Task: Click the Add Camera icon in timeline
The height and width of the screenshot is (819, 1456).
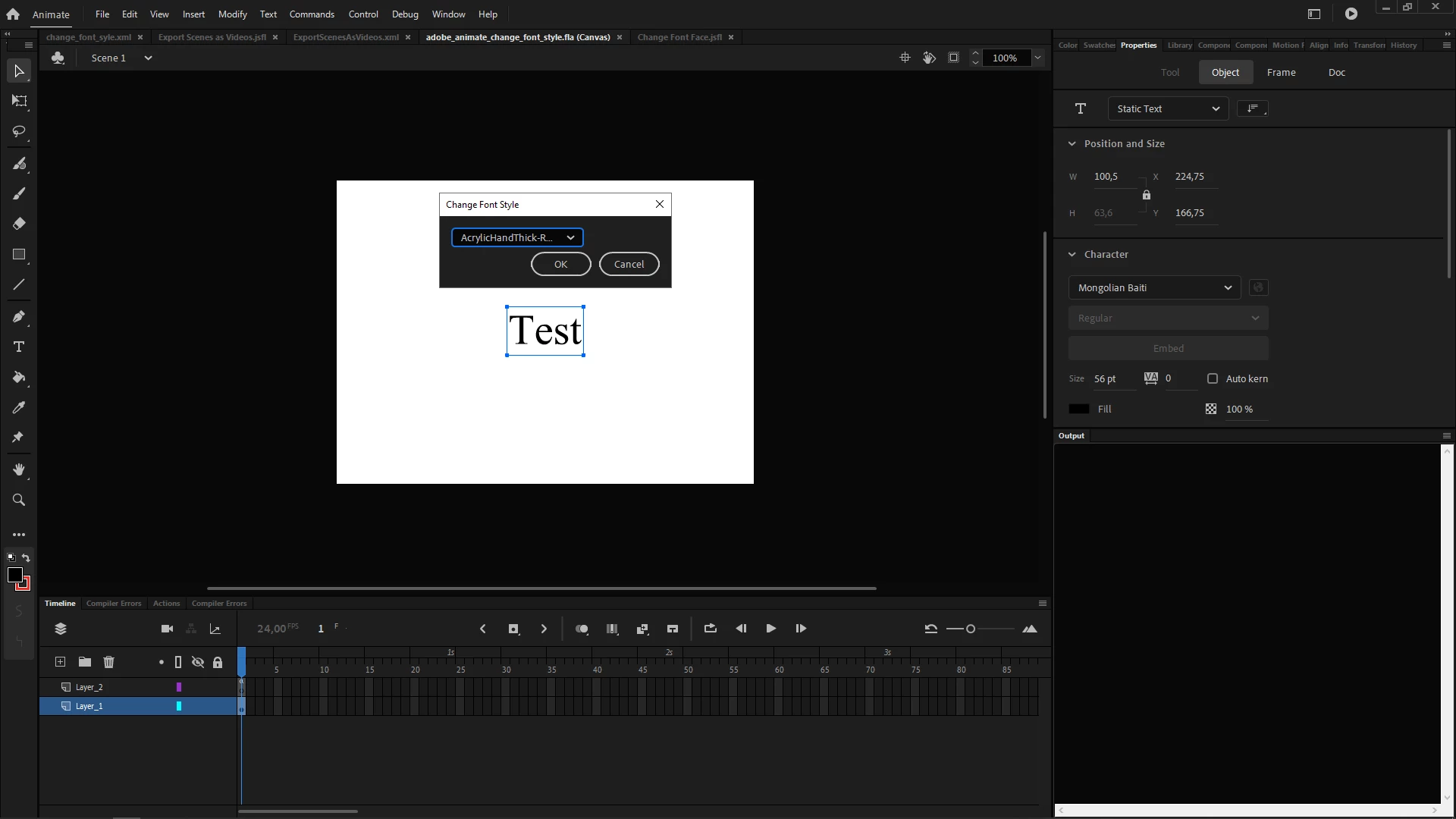Action: coord(168,629)
